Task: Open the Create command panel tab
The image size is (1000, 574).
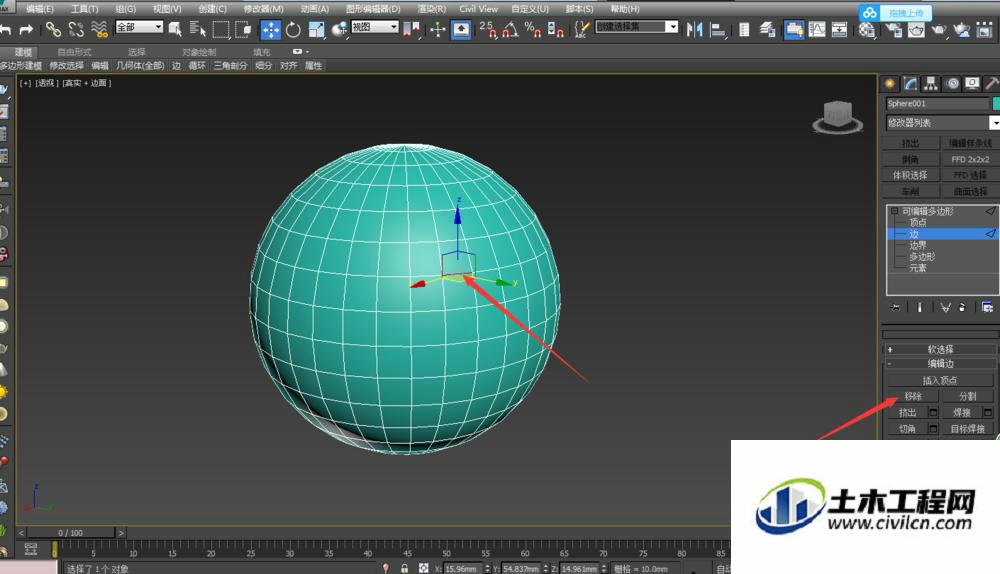Action: tap(890, 84)
